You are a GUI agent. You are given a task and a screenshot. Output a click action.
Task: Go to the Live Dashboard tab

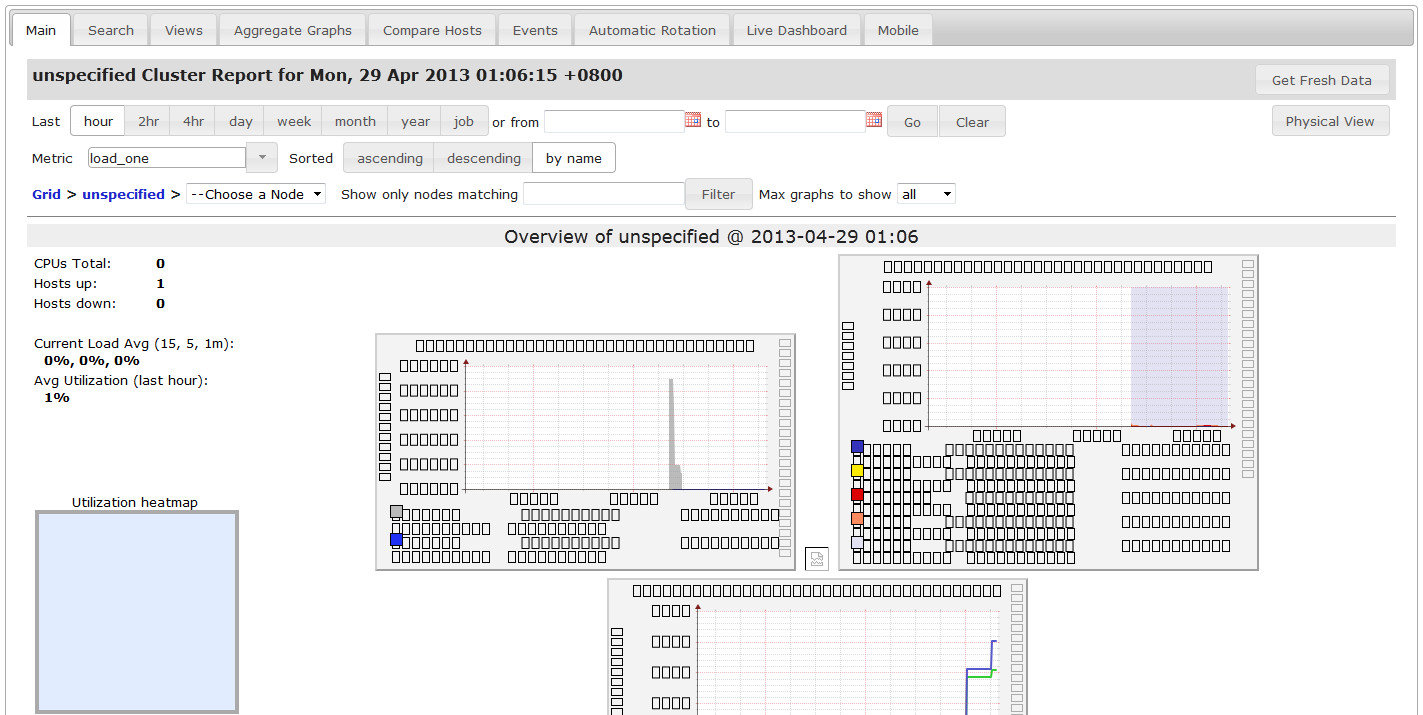point(797,29)
